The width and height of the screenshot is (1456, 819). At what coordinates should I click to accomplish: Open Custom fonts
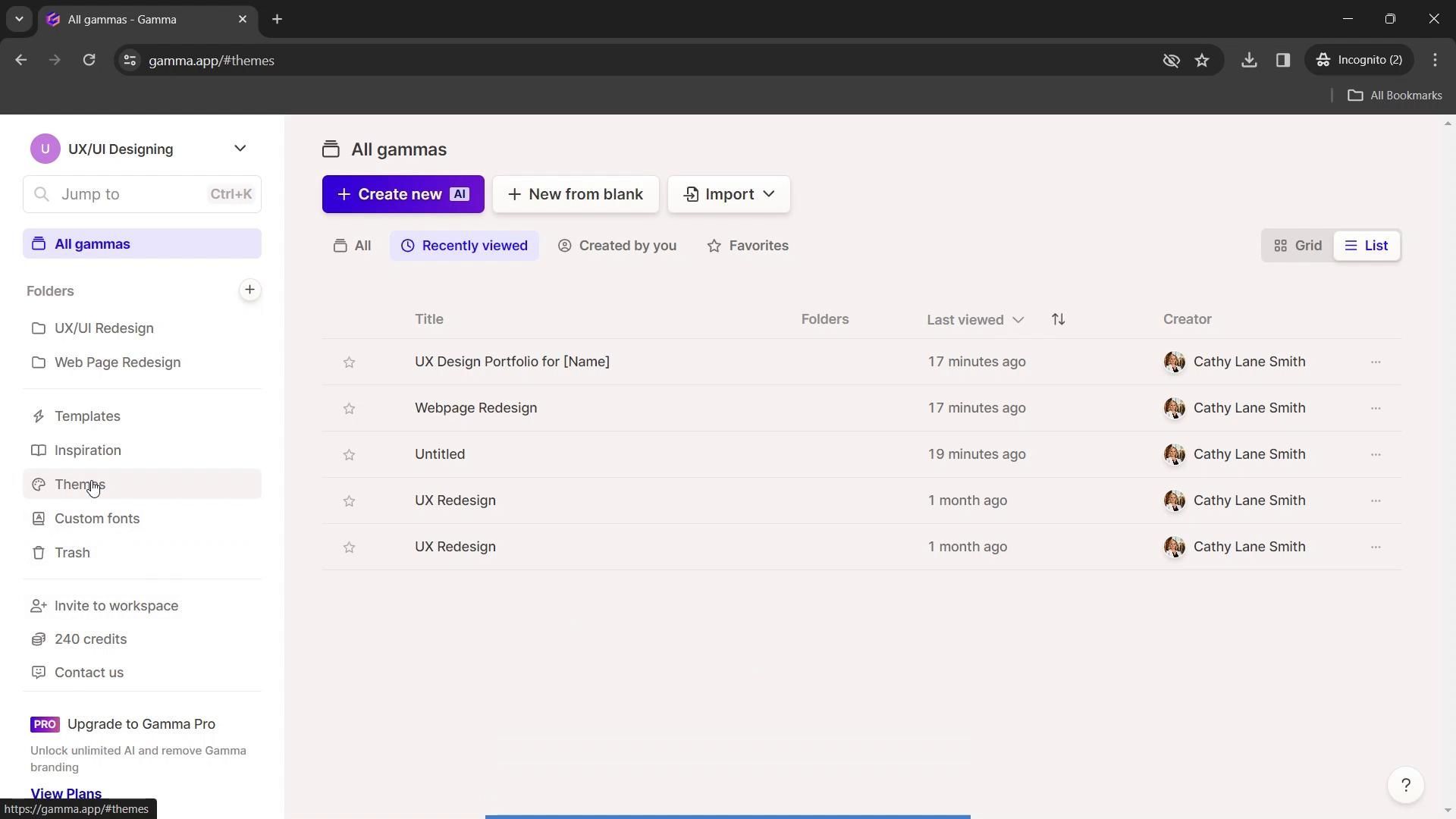(x=96, y=518)
